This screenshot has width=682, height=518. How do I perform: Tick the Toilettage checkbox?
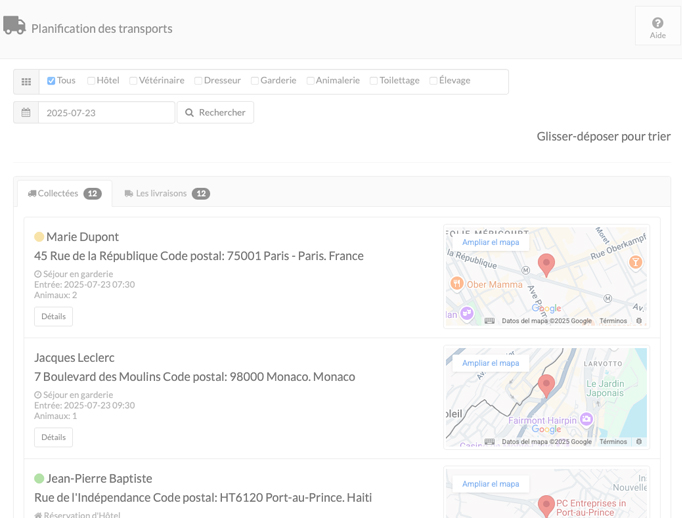[373, 81]
